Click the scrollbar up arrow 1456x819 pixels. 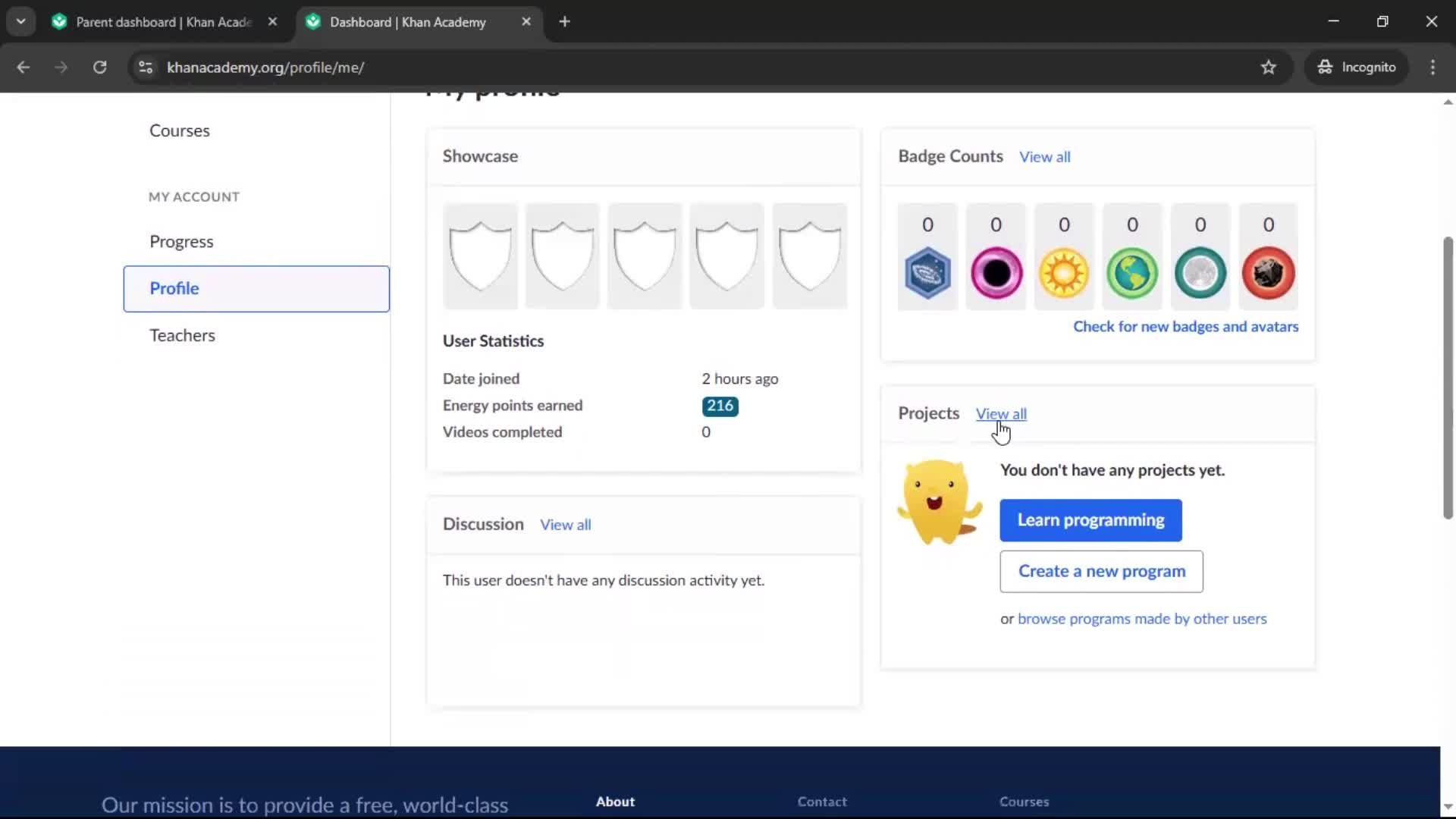coord(1448,102)
